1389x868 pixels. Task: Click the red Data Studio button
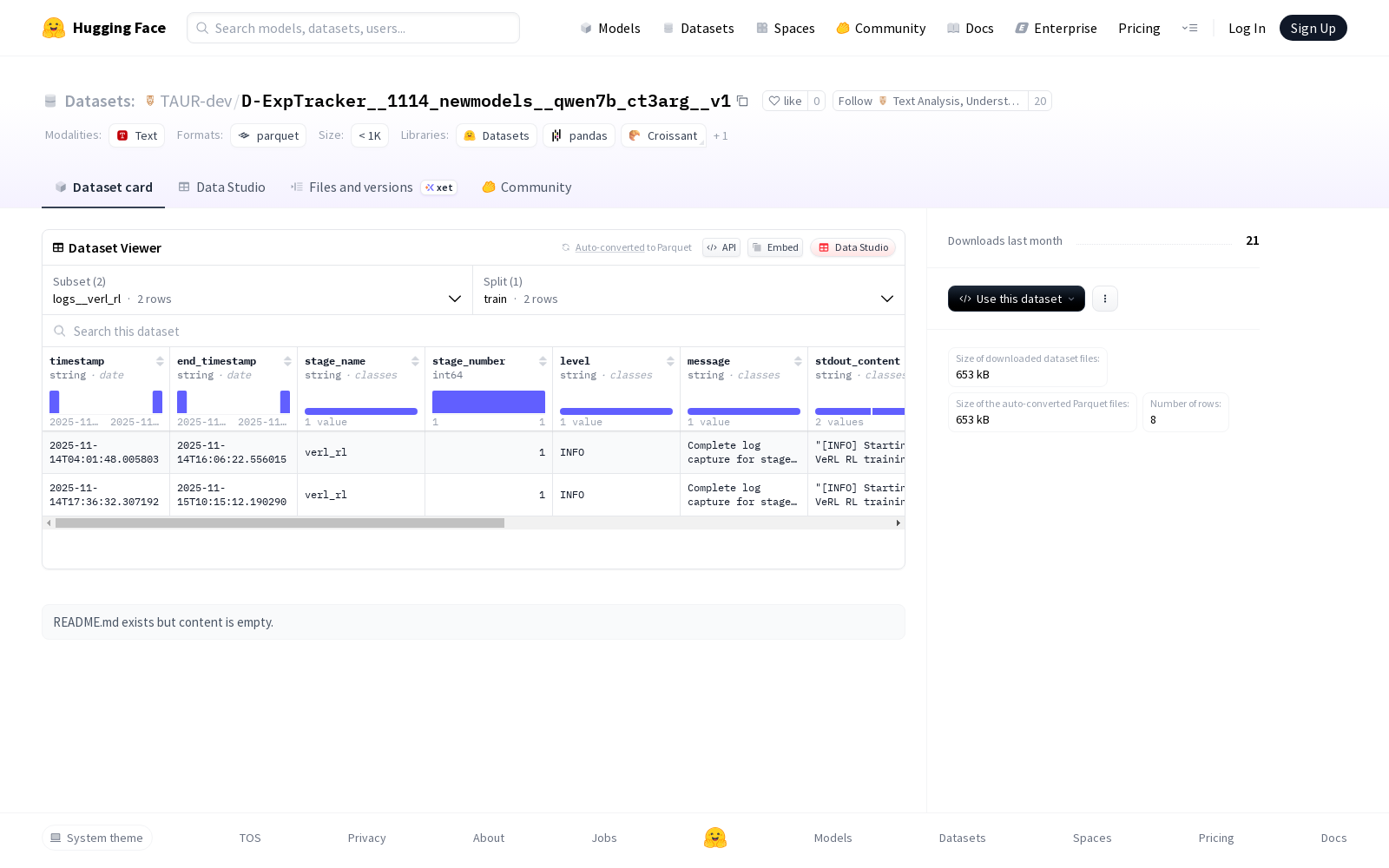tap(852, 247)
